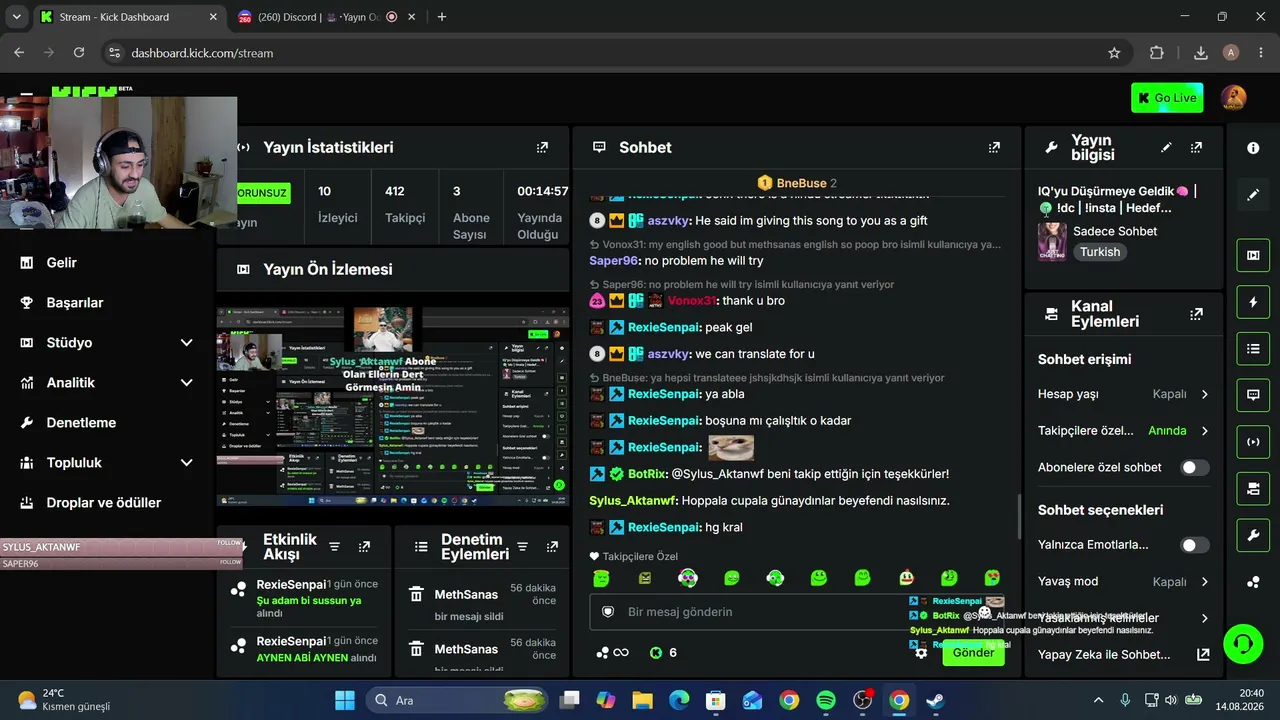This screenshot has height=720, width=1280.
Task: Open the profile avatar menu
Action: [x=1234, y=98]
